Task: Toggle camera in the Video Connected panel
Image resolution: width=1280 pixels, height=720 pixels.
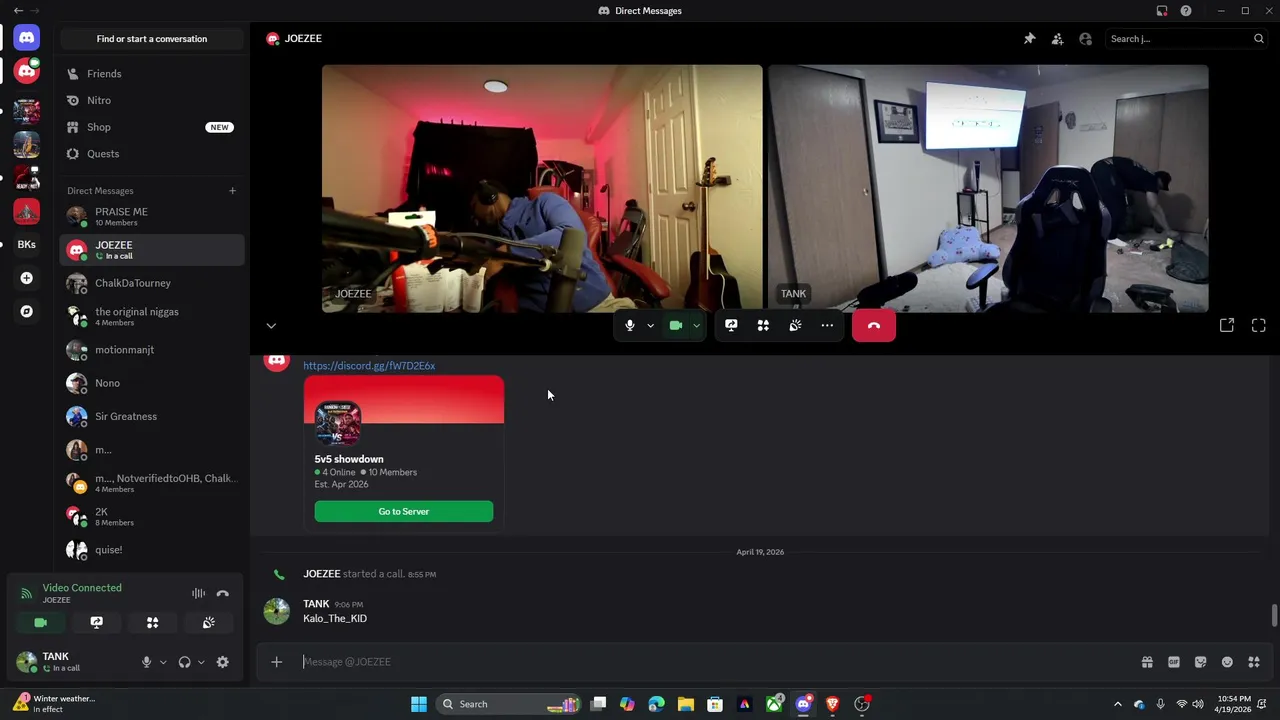Action: [41, 622]
